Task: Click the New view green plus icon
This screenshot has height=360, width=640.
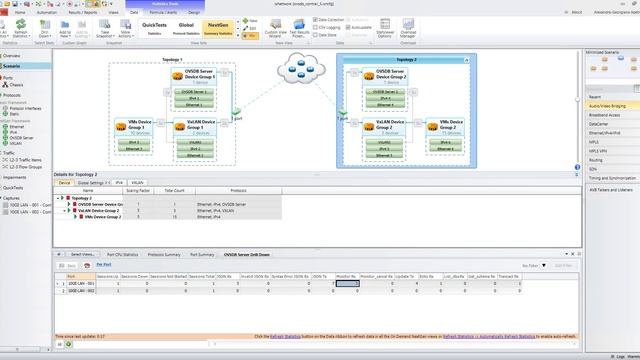Action: click(x=245, y=20)
